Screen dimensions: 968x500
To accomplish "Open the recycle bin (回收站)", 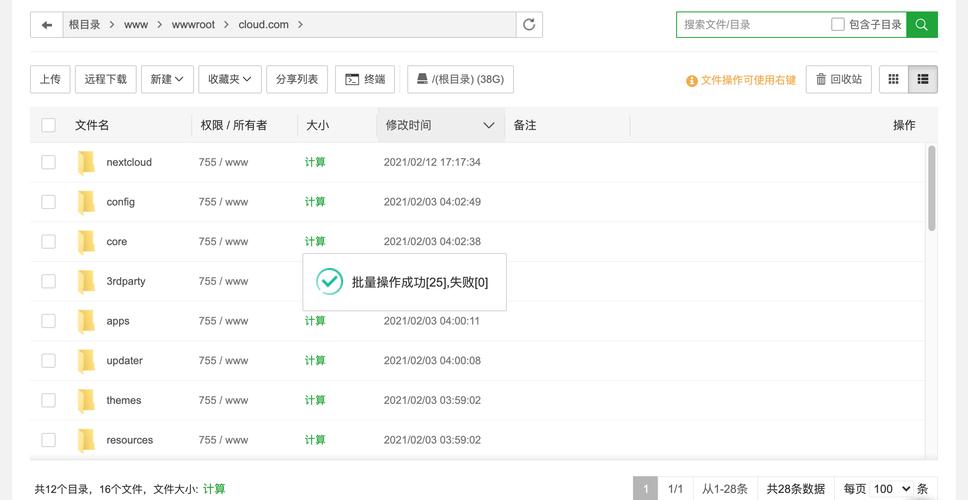I will [839, 79].
